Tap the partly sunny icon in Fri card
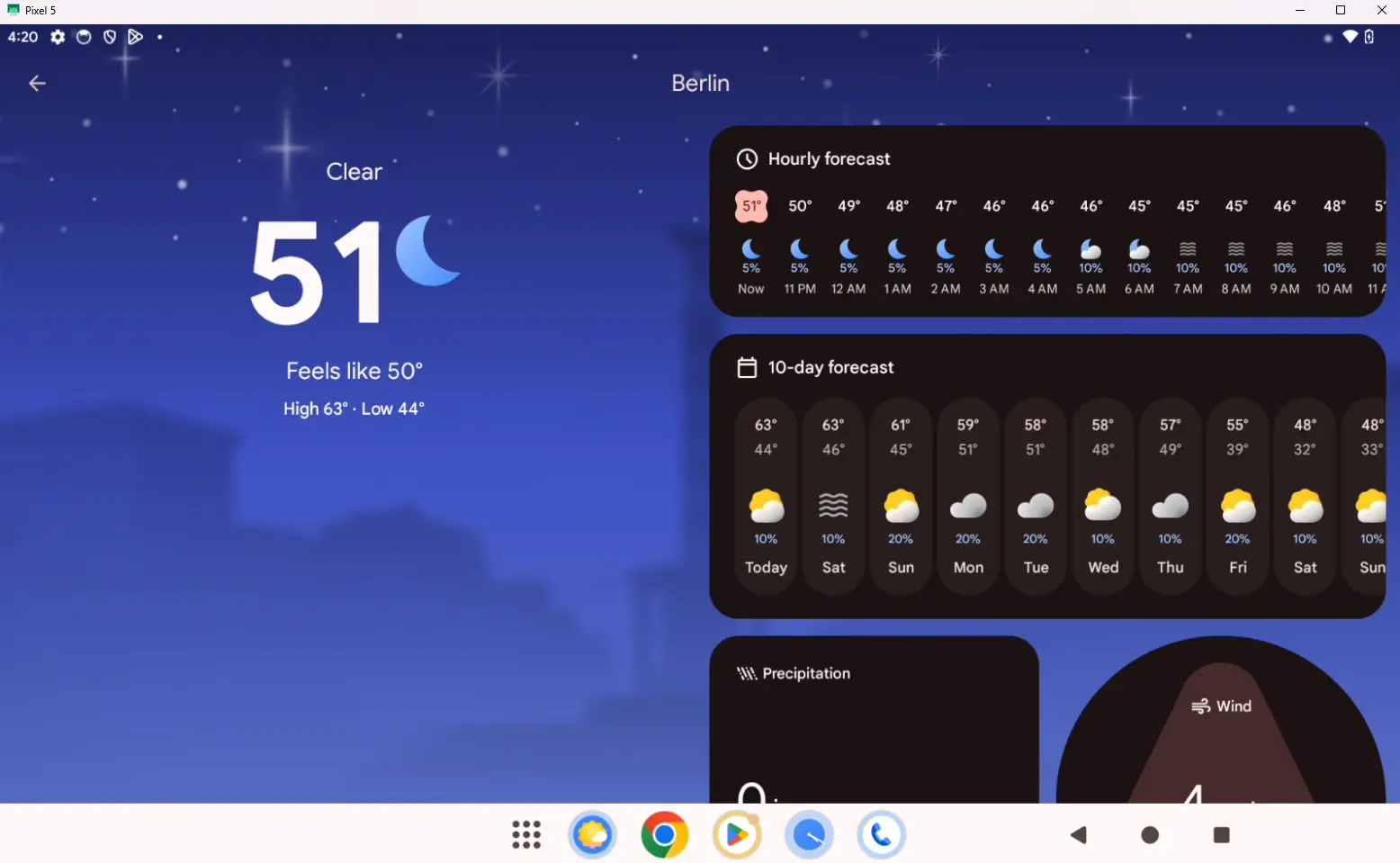Viewport: 1400px width, 863px height. pos(1238,506)
